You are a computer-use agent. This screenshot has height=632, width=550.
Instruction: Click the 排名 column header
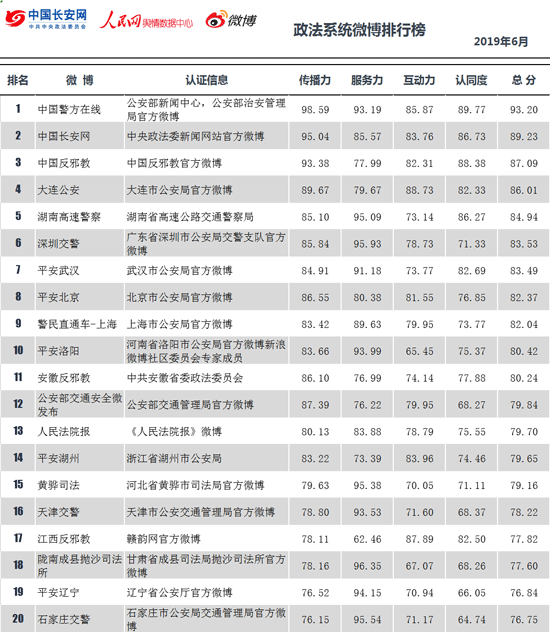pyautogui.click(x=18, y=80)
